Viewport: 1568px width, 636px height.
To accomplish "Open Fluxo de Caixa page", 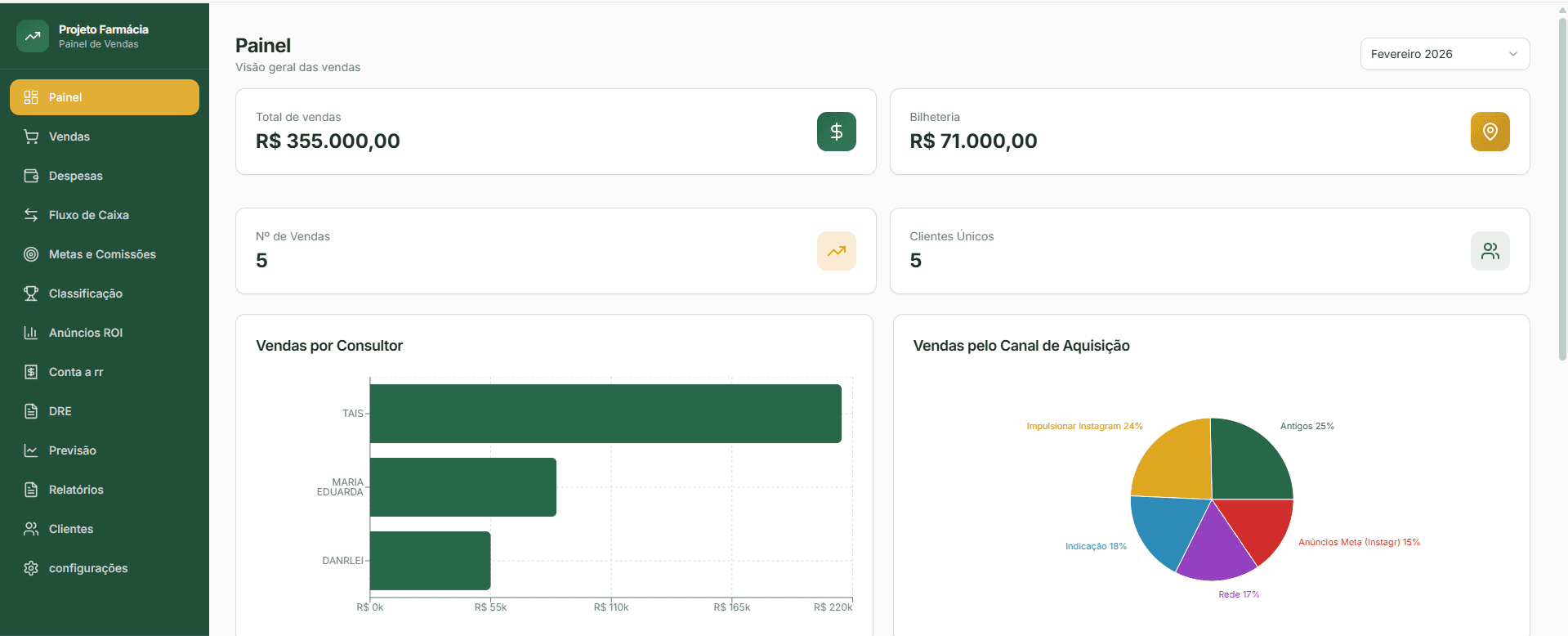I will click(x=105, y=215).
